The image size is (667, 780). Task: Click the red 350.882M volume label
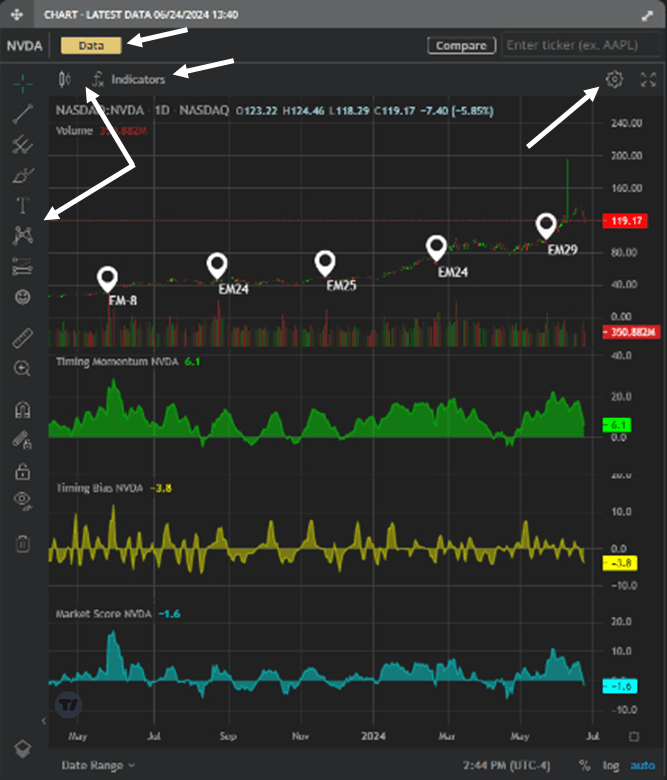(631, 332)
